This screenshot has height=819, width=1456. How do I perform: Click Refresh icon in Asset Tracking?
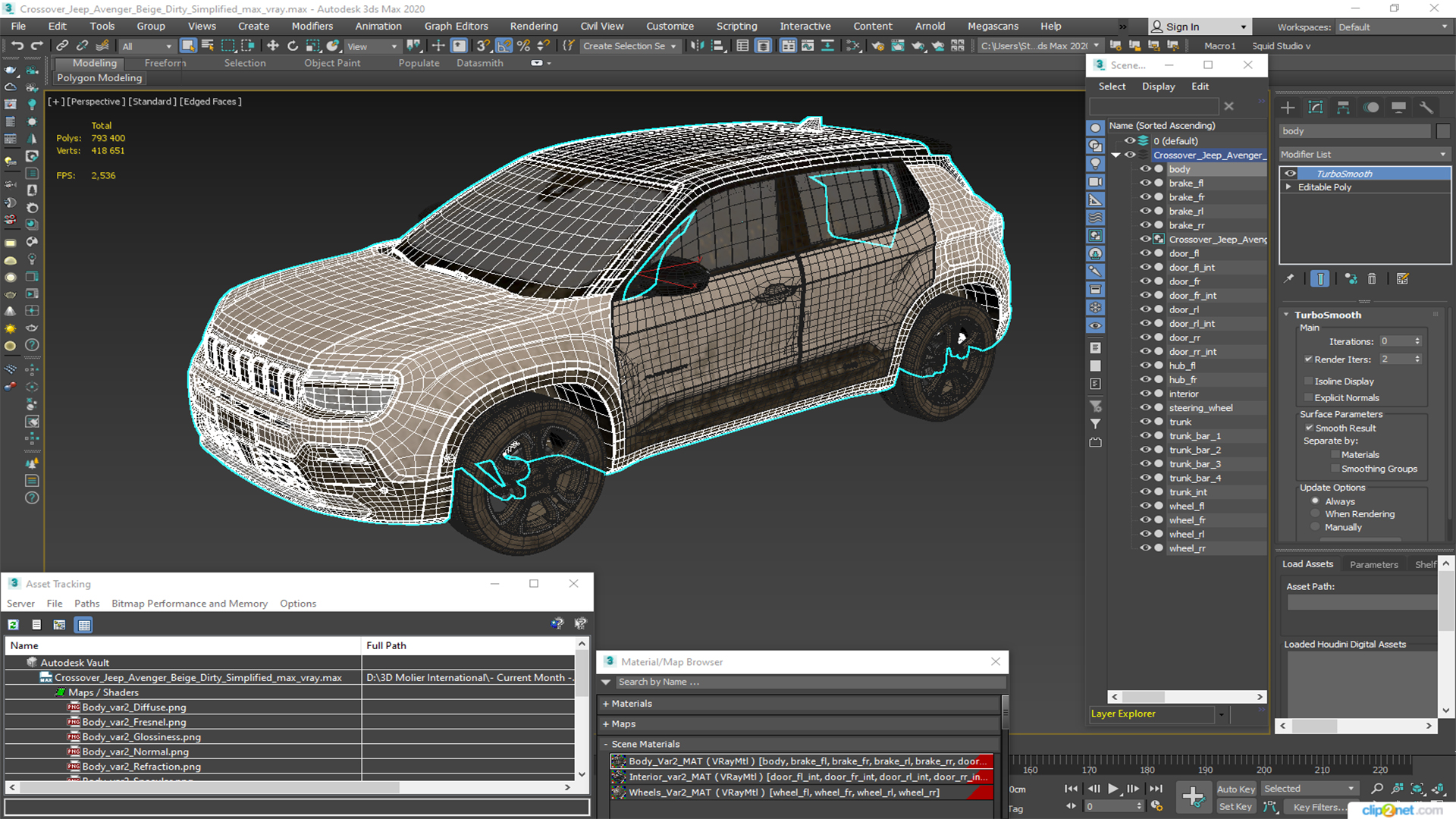[x=13, y=625]
